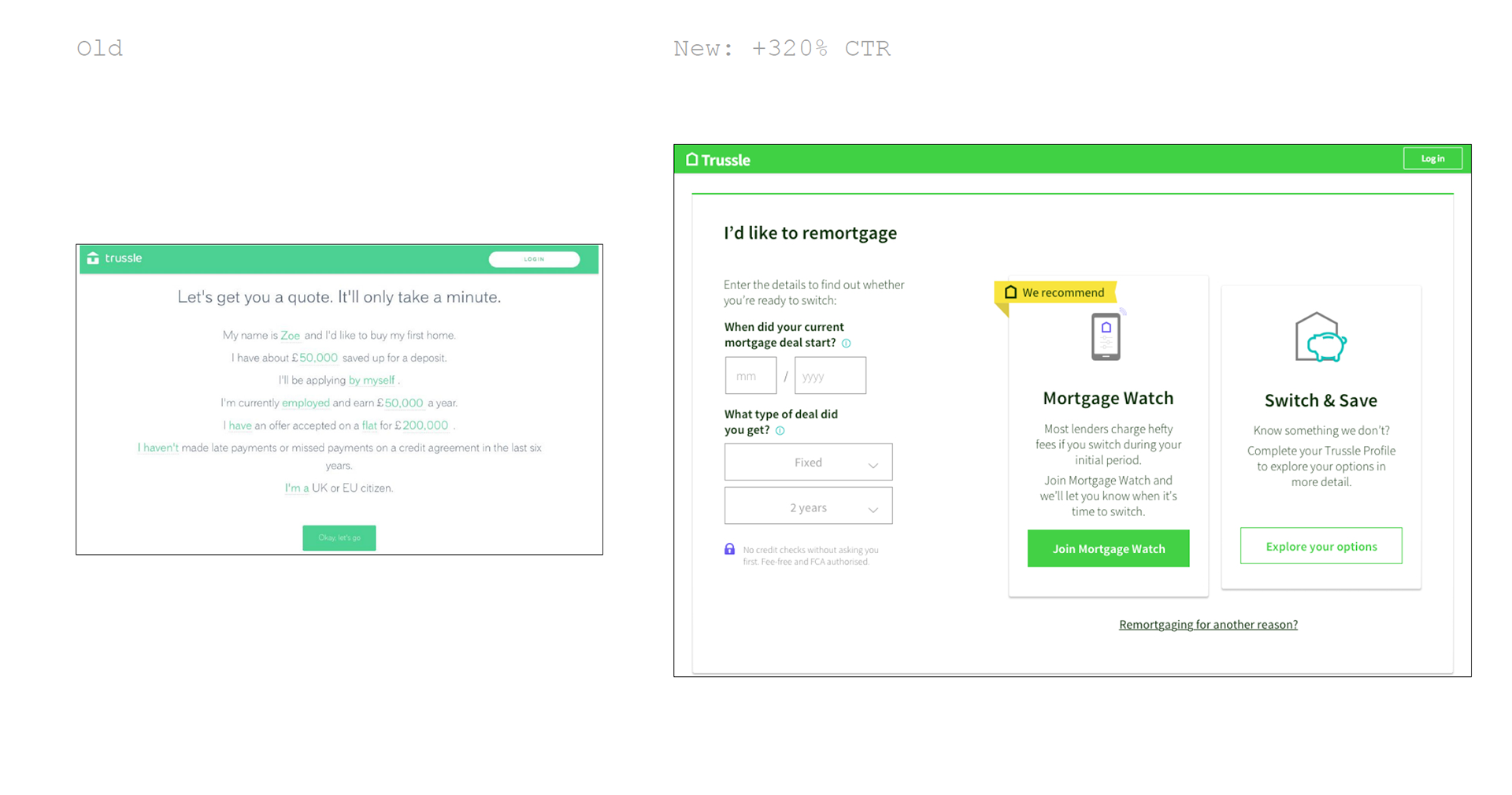Viewport: 1512px width, 795px height.
Task: Click the We recommend yellow label
Action: pyautogui.click(x=1055, y=292)
